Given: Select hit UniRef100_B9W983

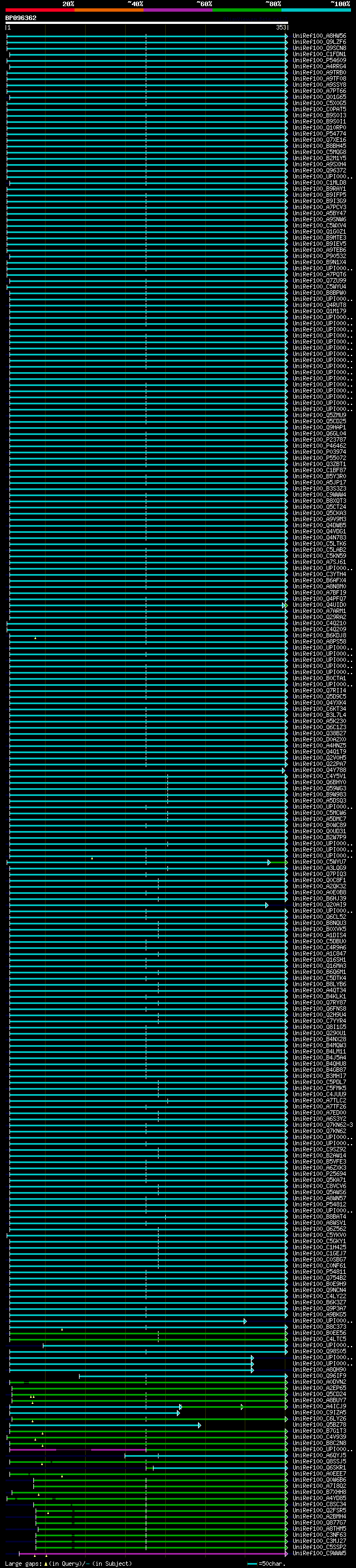Looking at the screenshot, I should [x=319, y=794].
